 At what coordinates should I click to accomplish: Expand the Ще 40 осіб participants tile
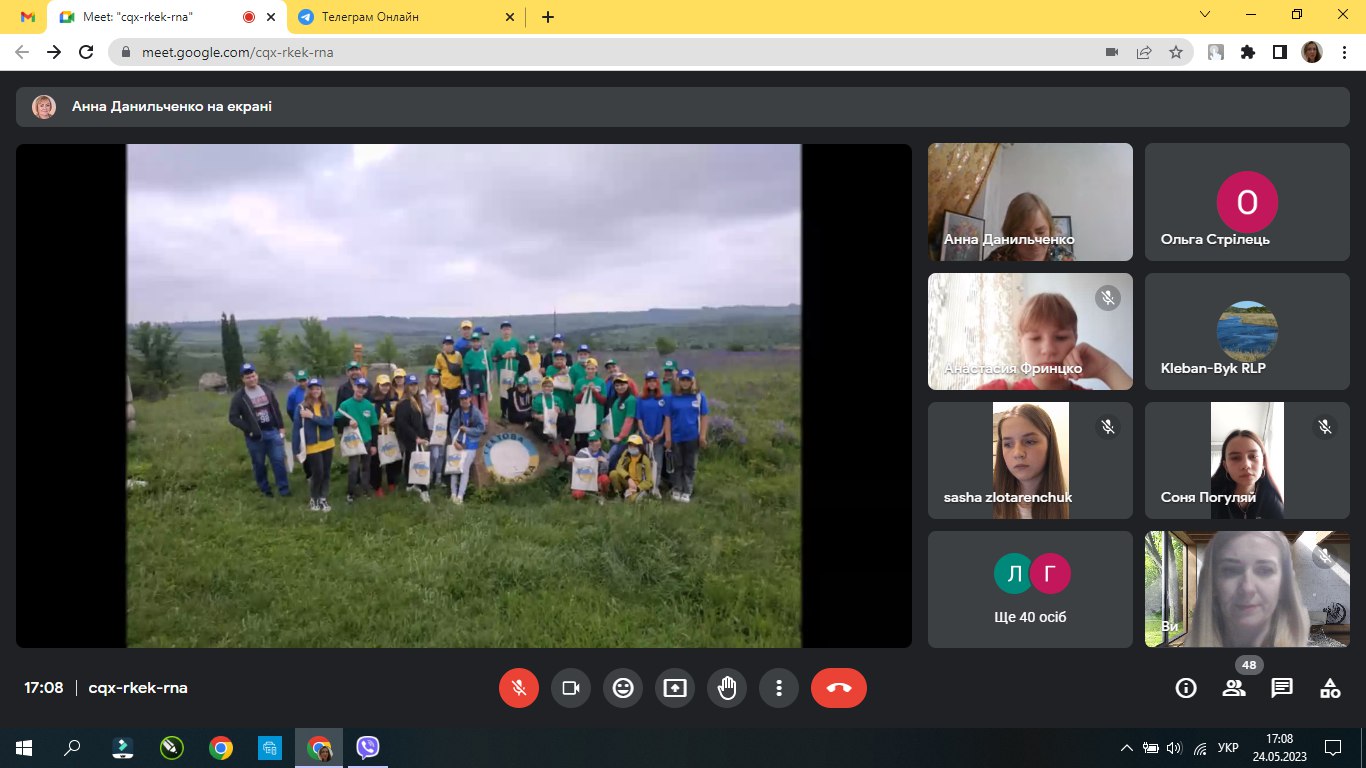pos(1031,589)
